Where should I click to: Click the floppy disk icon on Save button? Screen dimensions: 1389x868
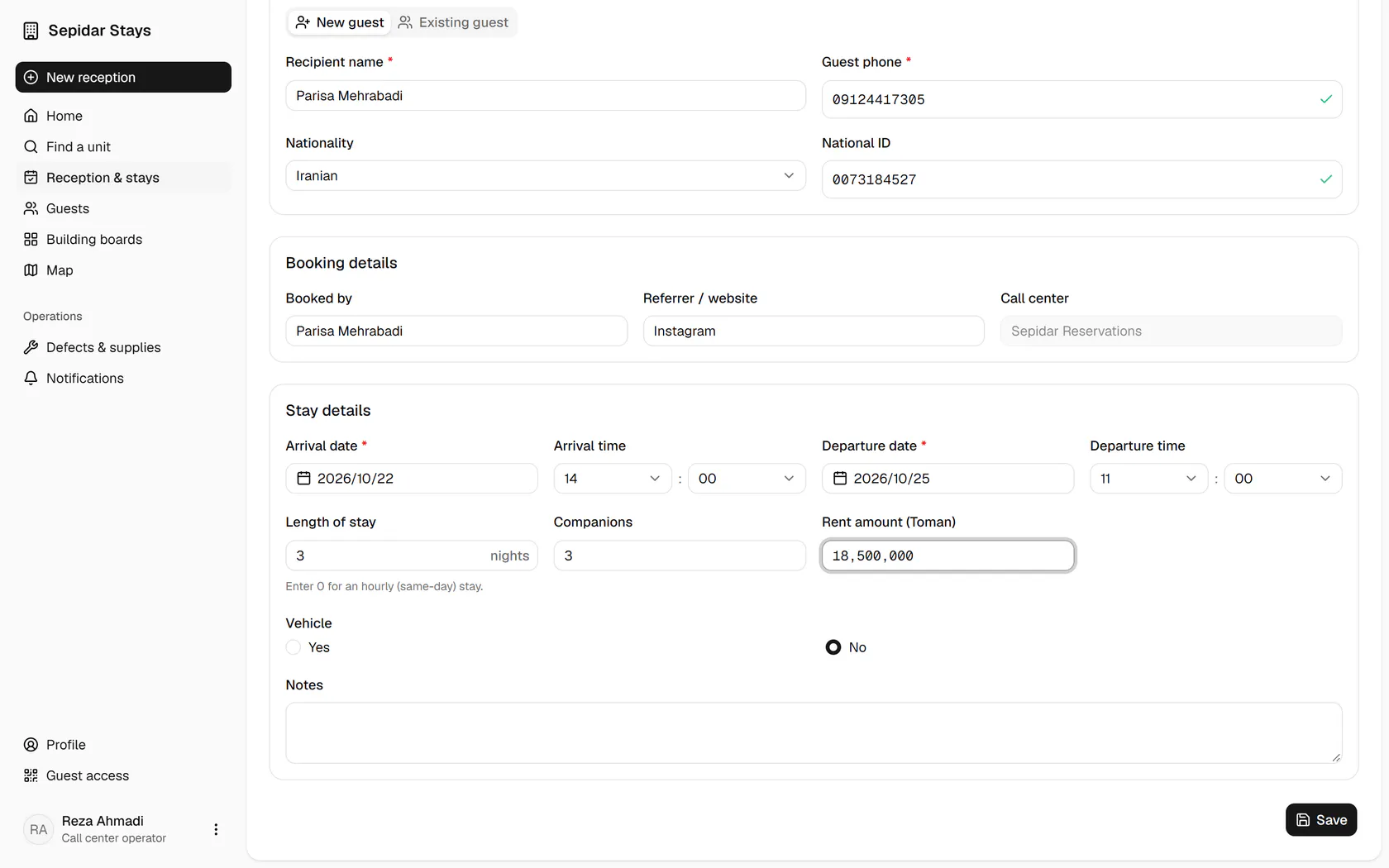point(1303,820)
